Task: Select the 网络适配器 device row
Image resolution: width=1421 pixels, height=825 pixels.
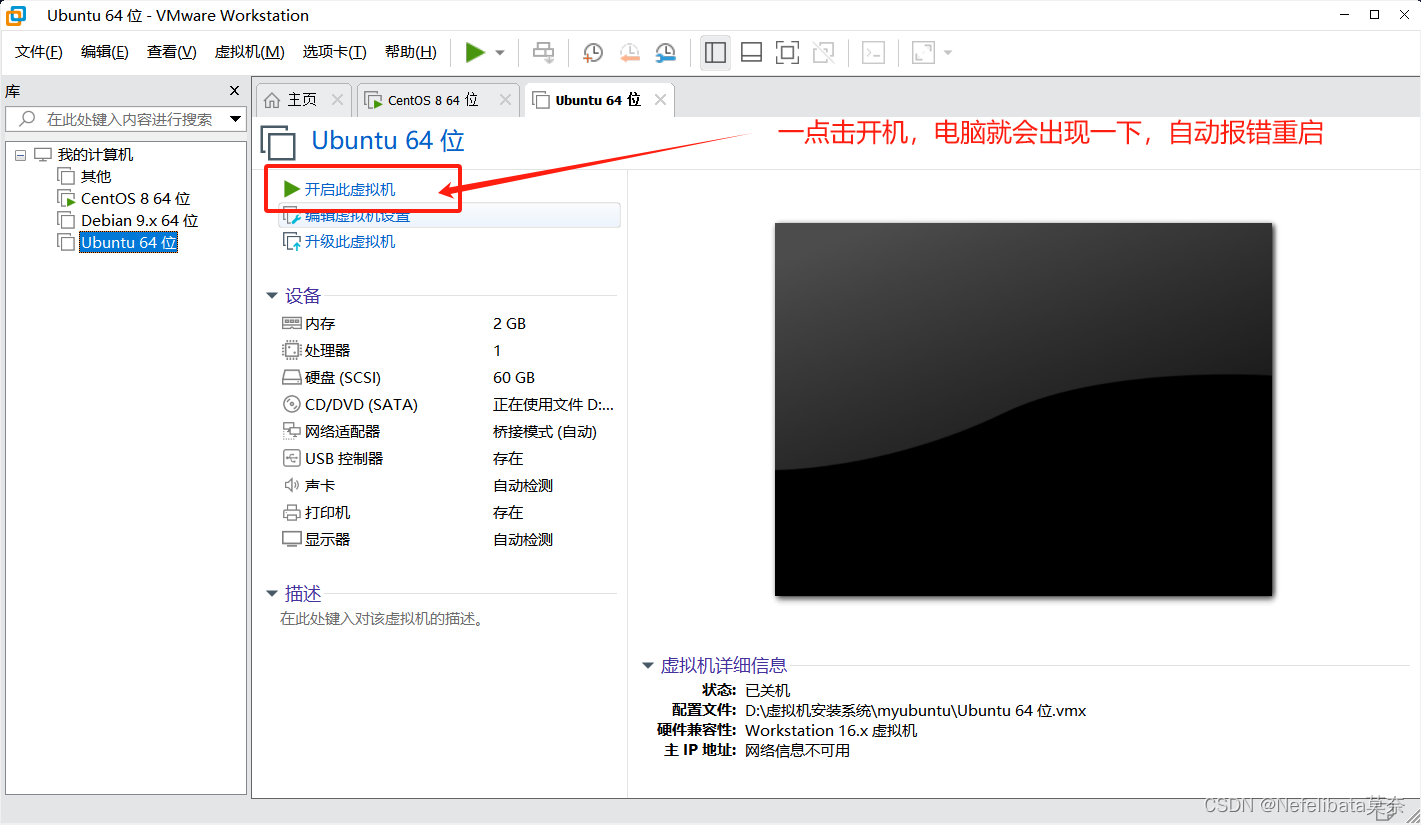Action: (449, 432)
